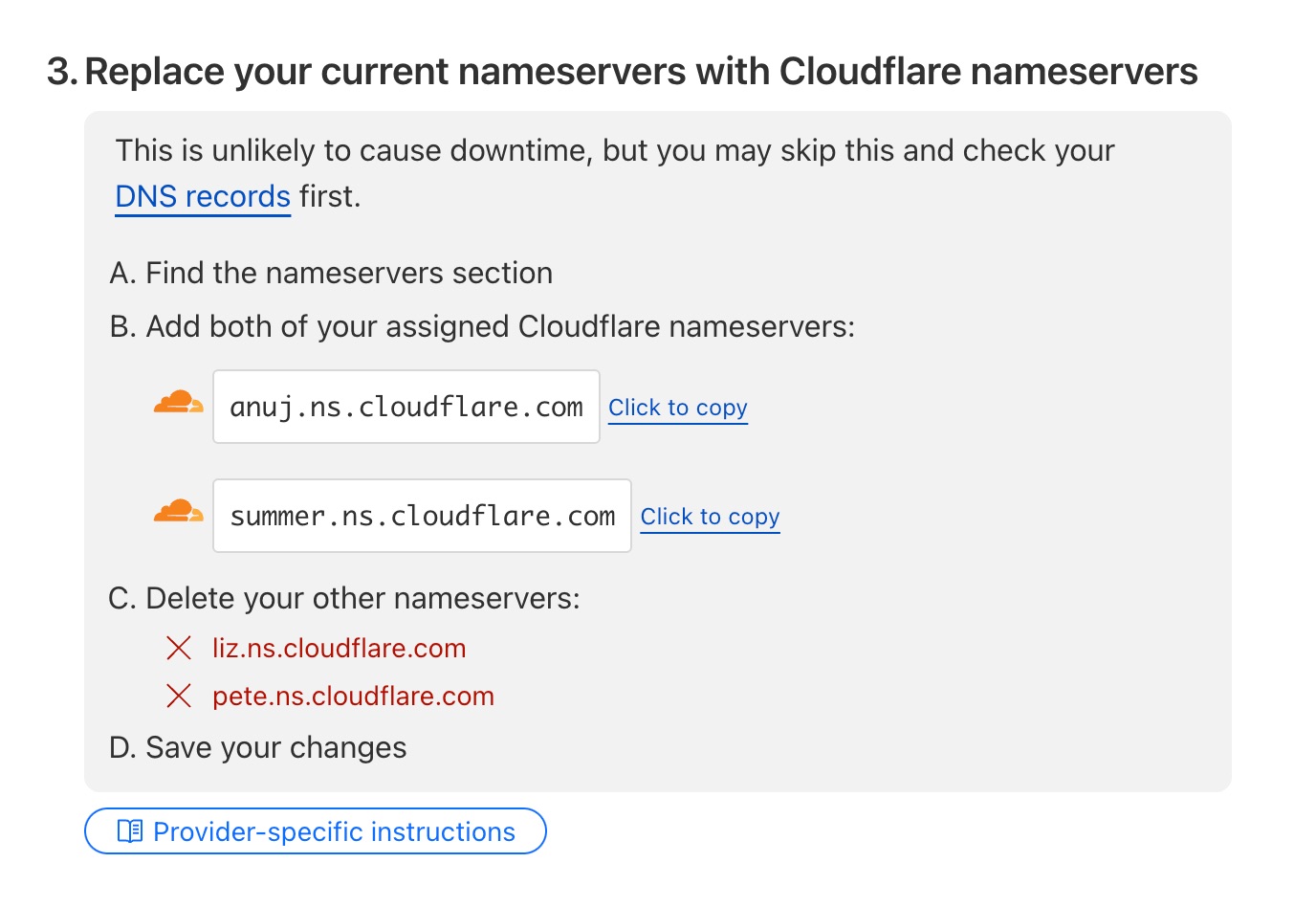Screen dimensions: 1316x907
Task: Click 'C. Delete your other nameservers'
Action: click(x=344, y=598)
